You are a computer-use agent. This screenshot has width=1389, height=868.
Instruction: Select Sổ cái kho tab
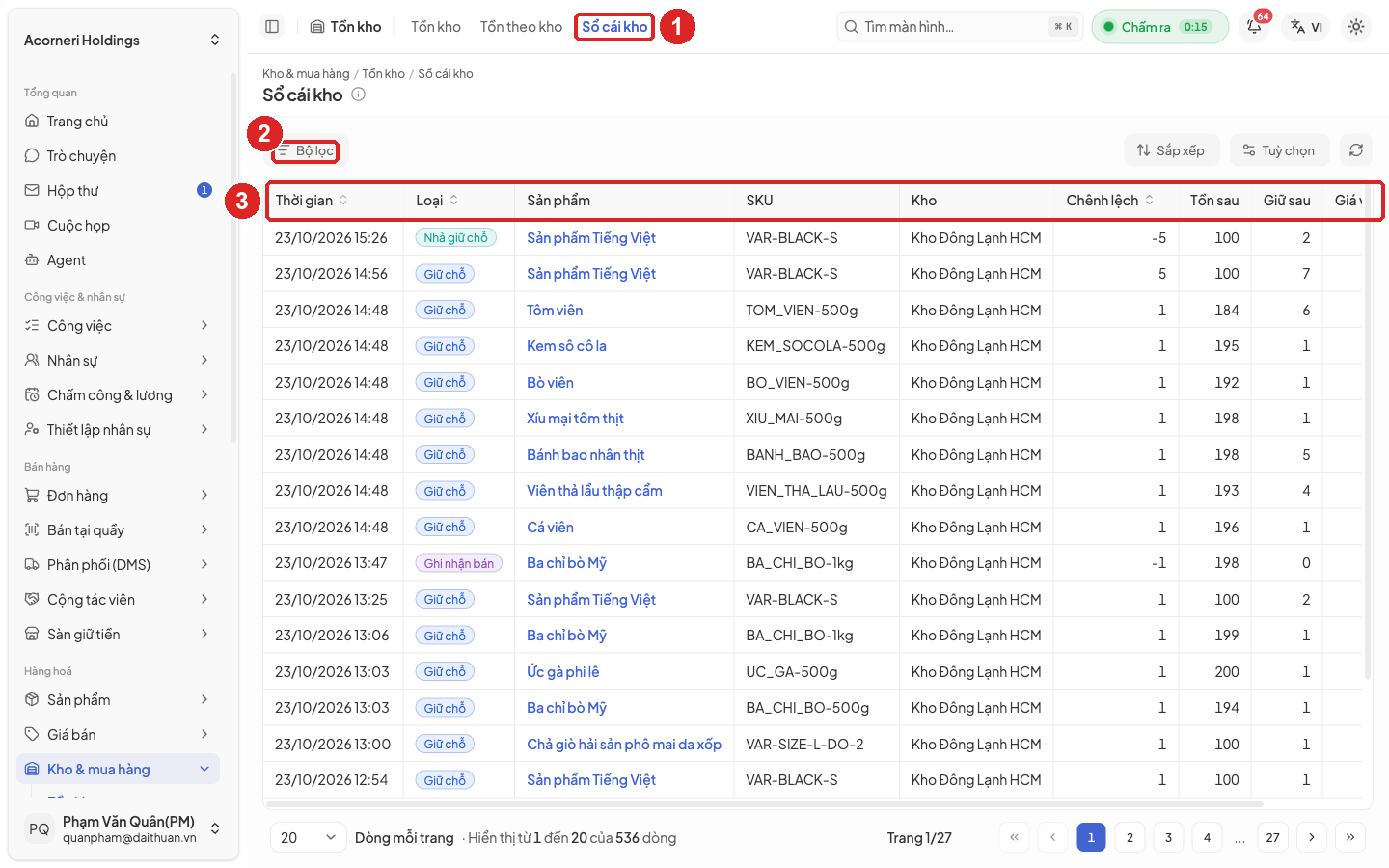[x=614, y=27]
